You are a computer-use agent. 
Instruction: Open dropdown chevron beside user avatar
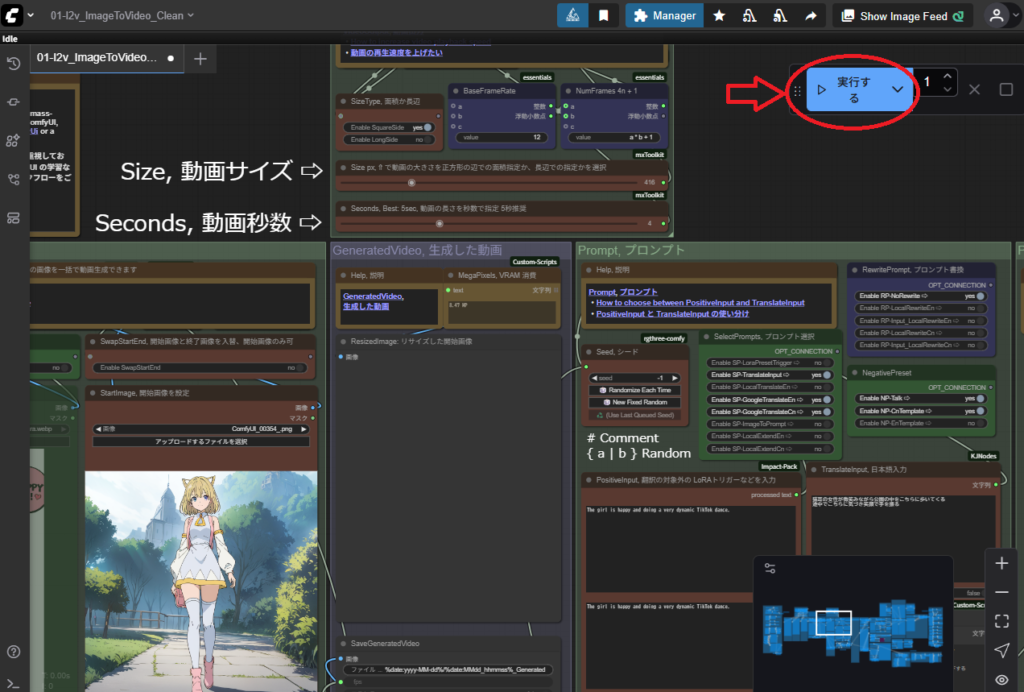[x=1016, y=16]
